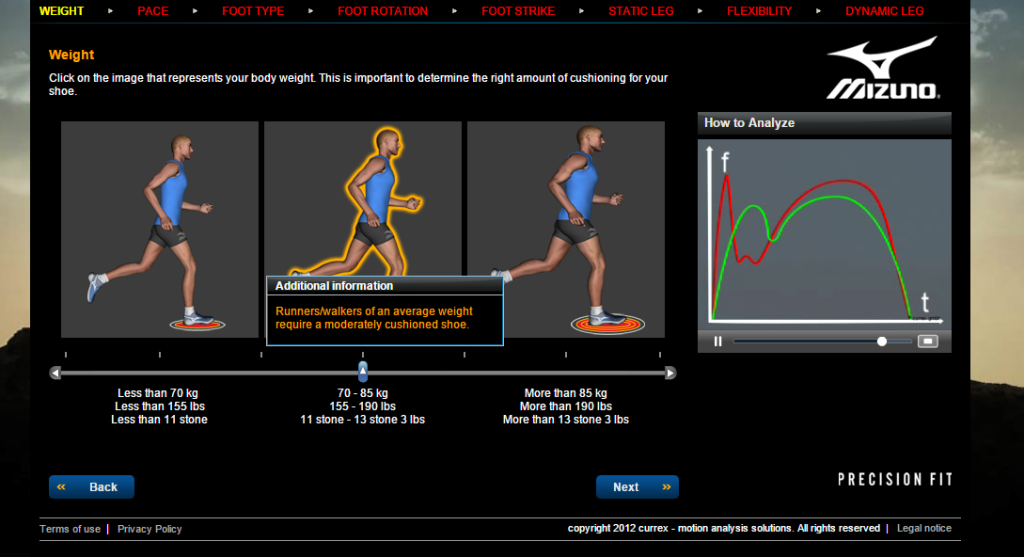Select the heavy runner image on the right
The image size is (1024, 557).
566,229
